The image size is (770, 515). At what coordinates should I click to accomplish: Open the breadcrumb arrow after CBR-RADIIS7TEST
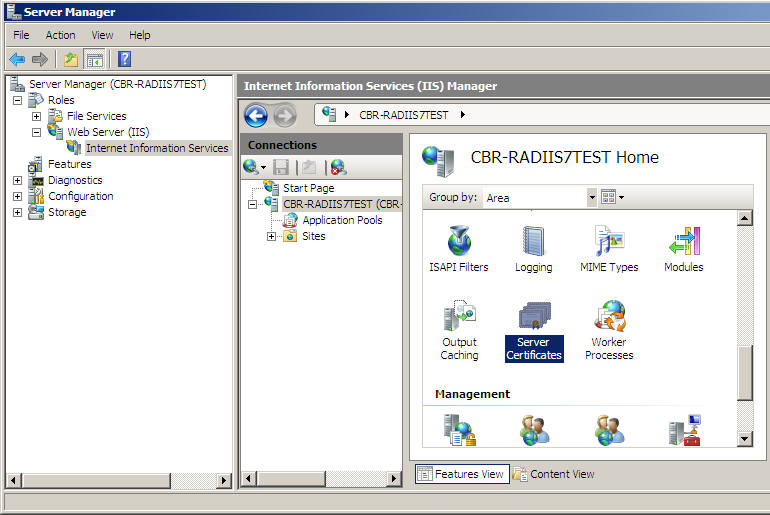(x=463, y=115)
